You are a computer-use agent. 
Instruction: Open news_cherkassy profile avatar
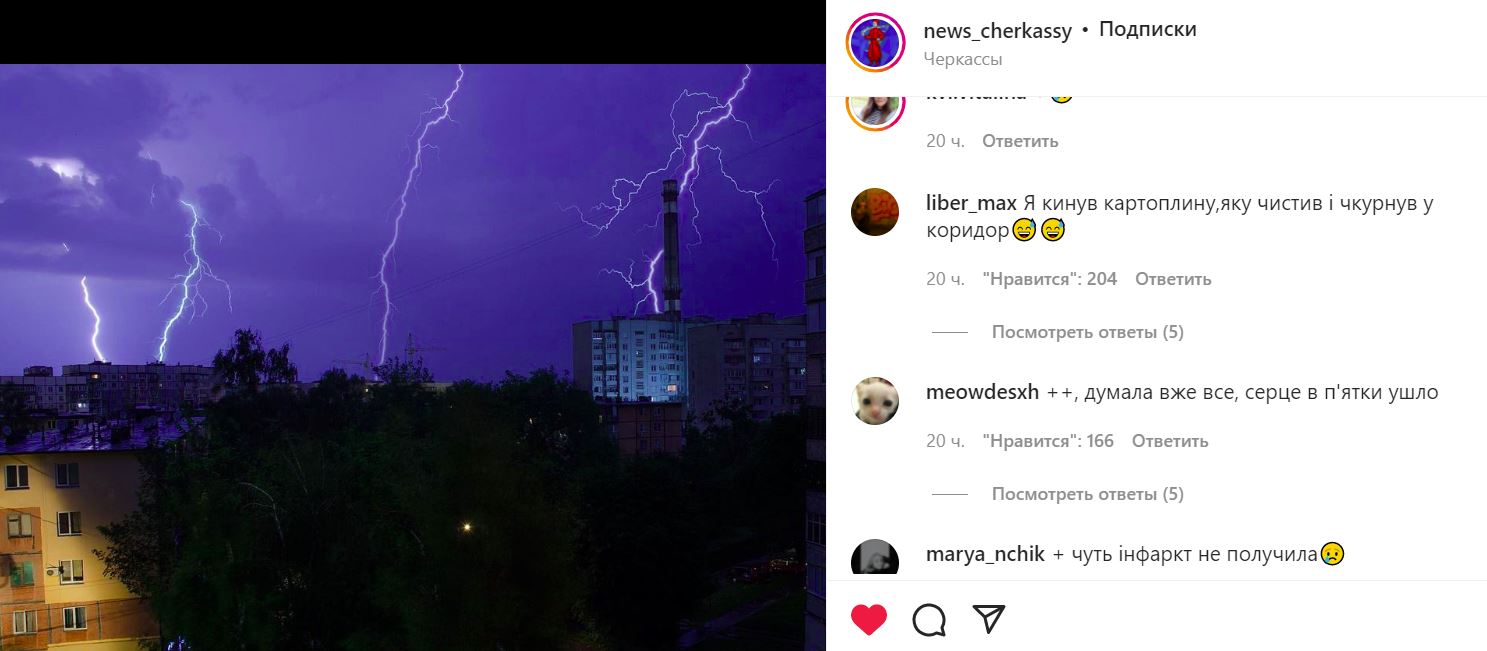click(x=875, y=43)
